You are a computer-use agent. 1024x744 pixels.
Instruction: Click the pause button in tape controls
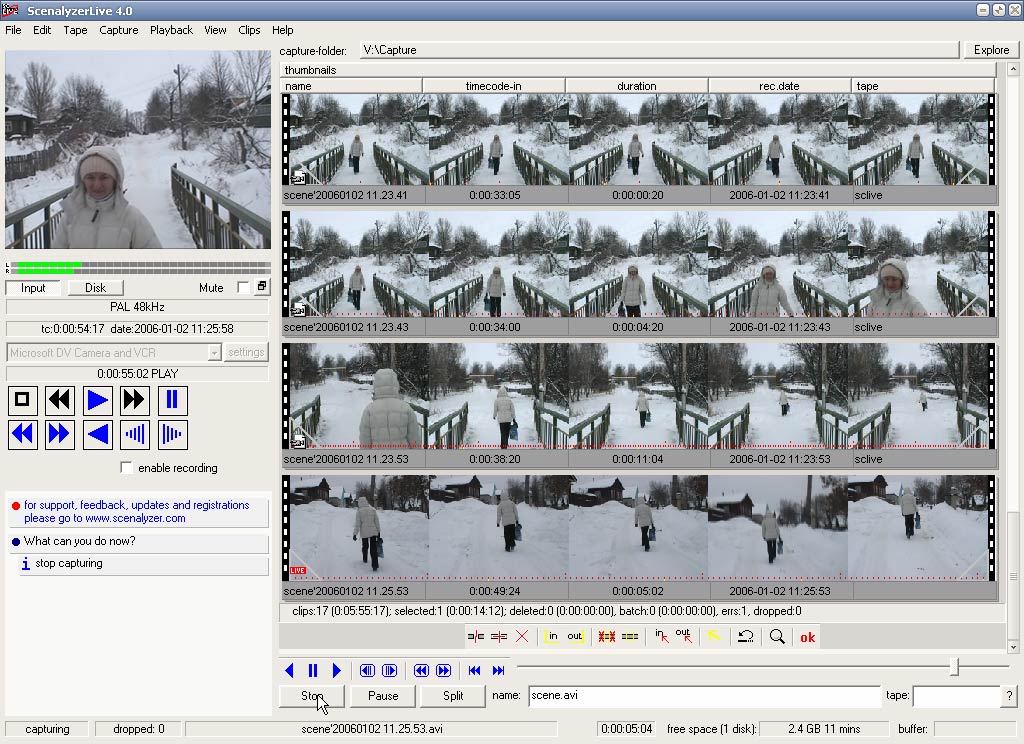pyautogui.click(x=172, y=401)
